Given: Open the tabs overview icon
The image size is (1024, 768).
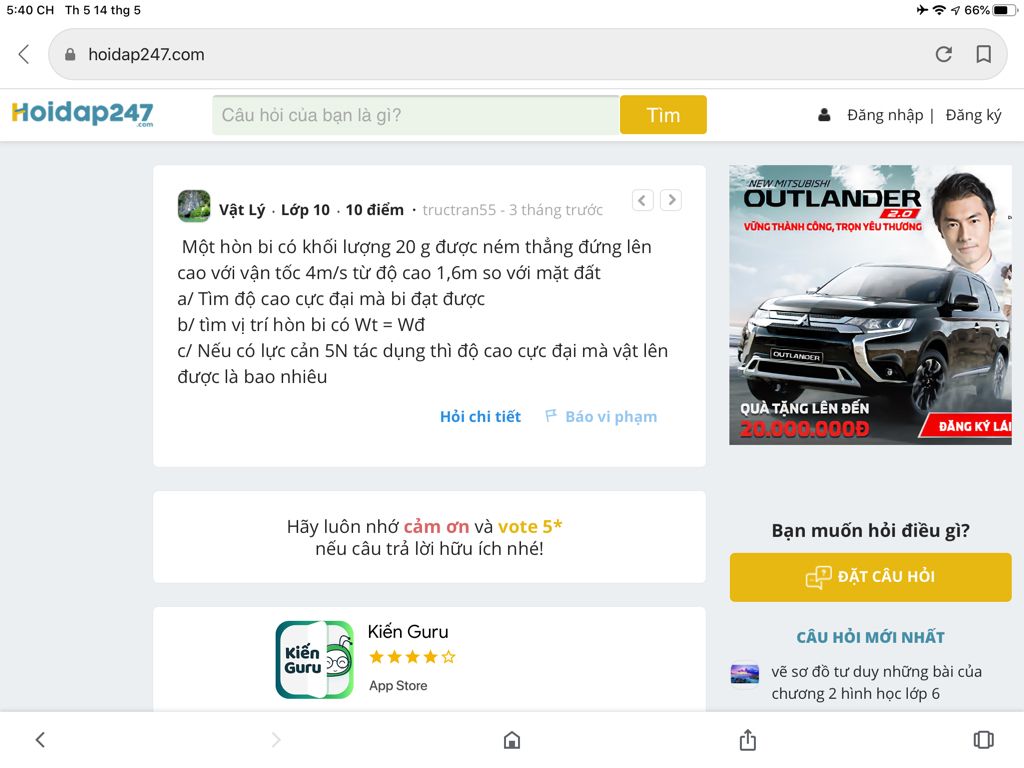Looking at the screenshot, I should (984, 739).
